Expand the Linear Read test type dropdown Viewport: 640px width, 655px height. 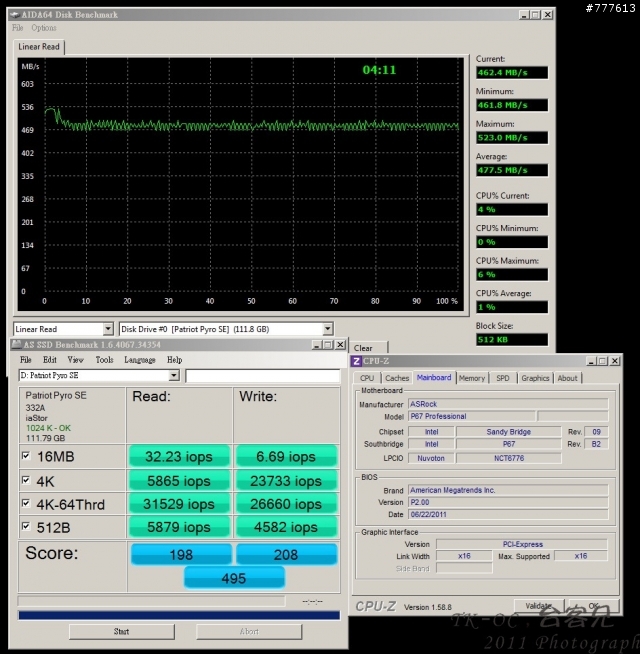pos(108,329)
